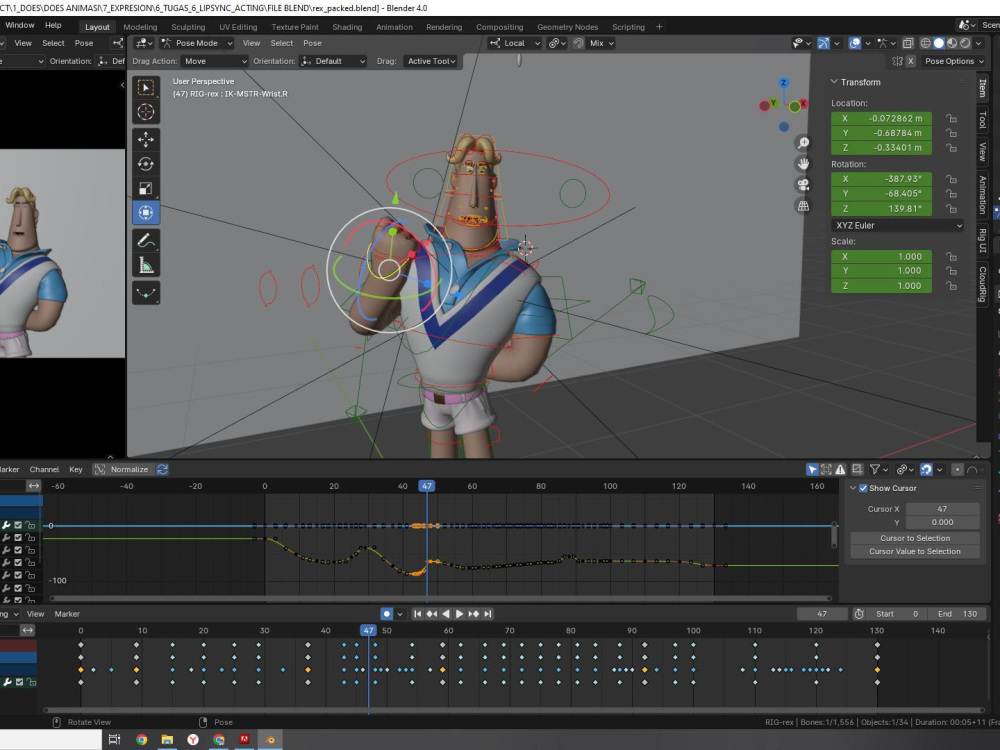Toggle Location X lock icon
The height and width of the screenshot is (750, 1000).
[951, 119]
